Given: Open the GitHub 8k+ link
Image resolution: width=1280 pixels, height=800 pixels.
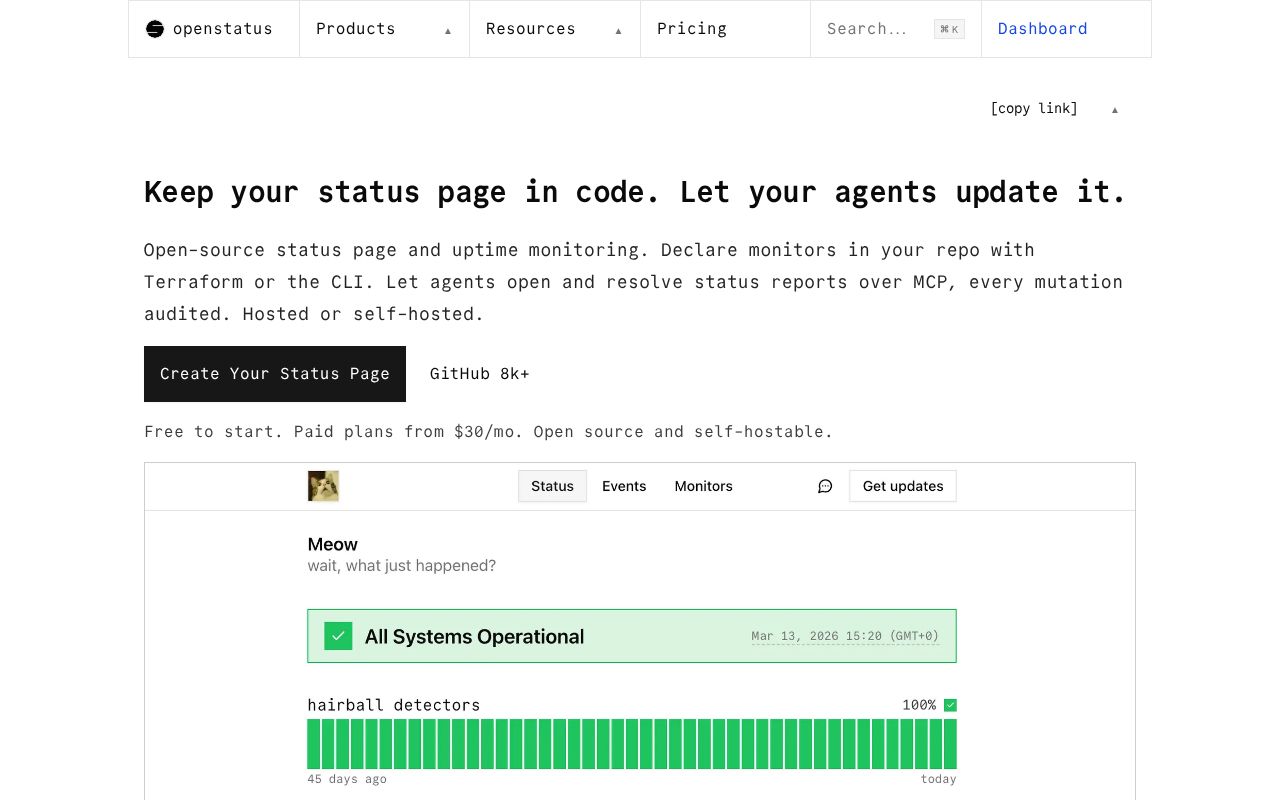Looking at the screenshot, I should point(480,374).
